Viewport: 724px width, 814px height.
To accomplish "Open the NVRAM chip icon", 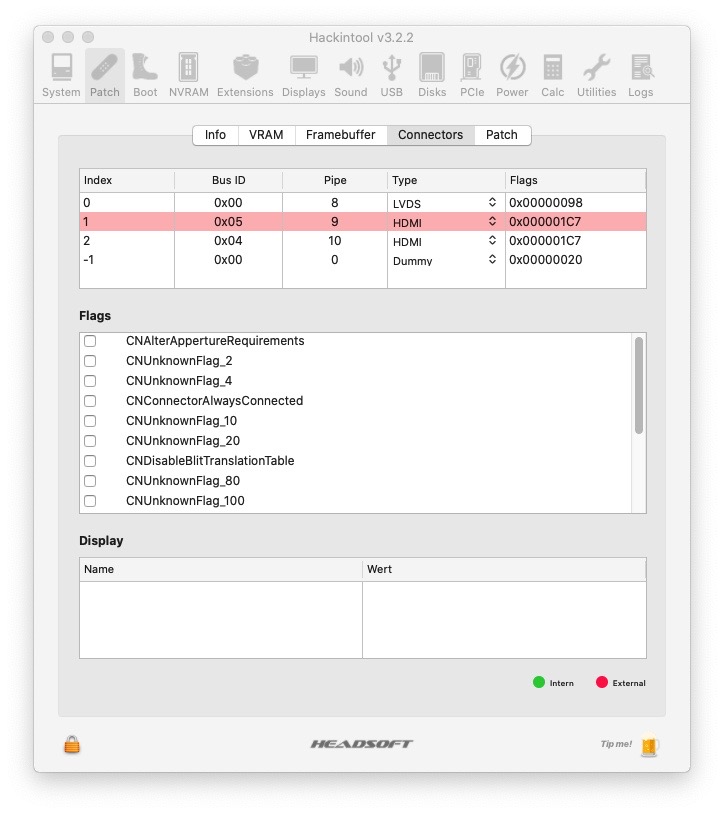I will (188, 67).
